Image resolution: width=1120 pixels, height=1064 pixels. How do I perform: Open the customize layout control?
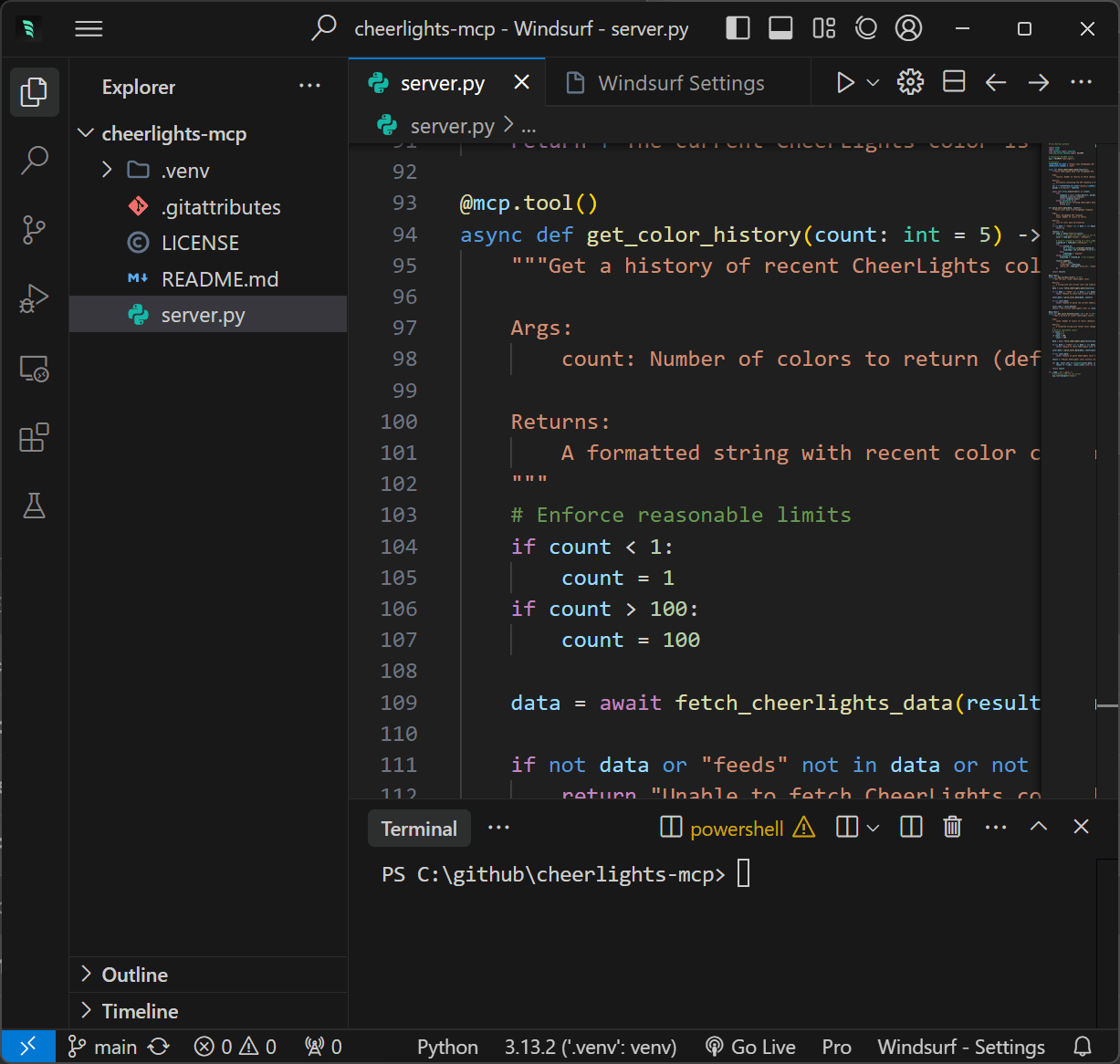tap(823, 28)
